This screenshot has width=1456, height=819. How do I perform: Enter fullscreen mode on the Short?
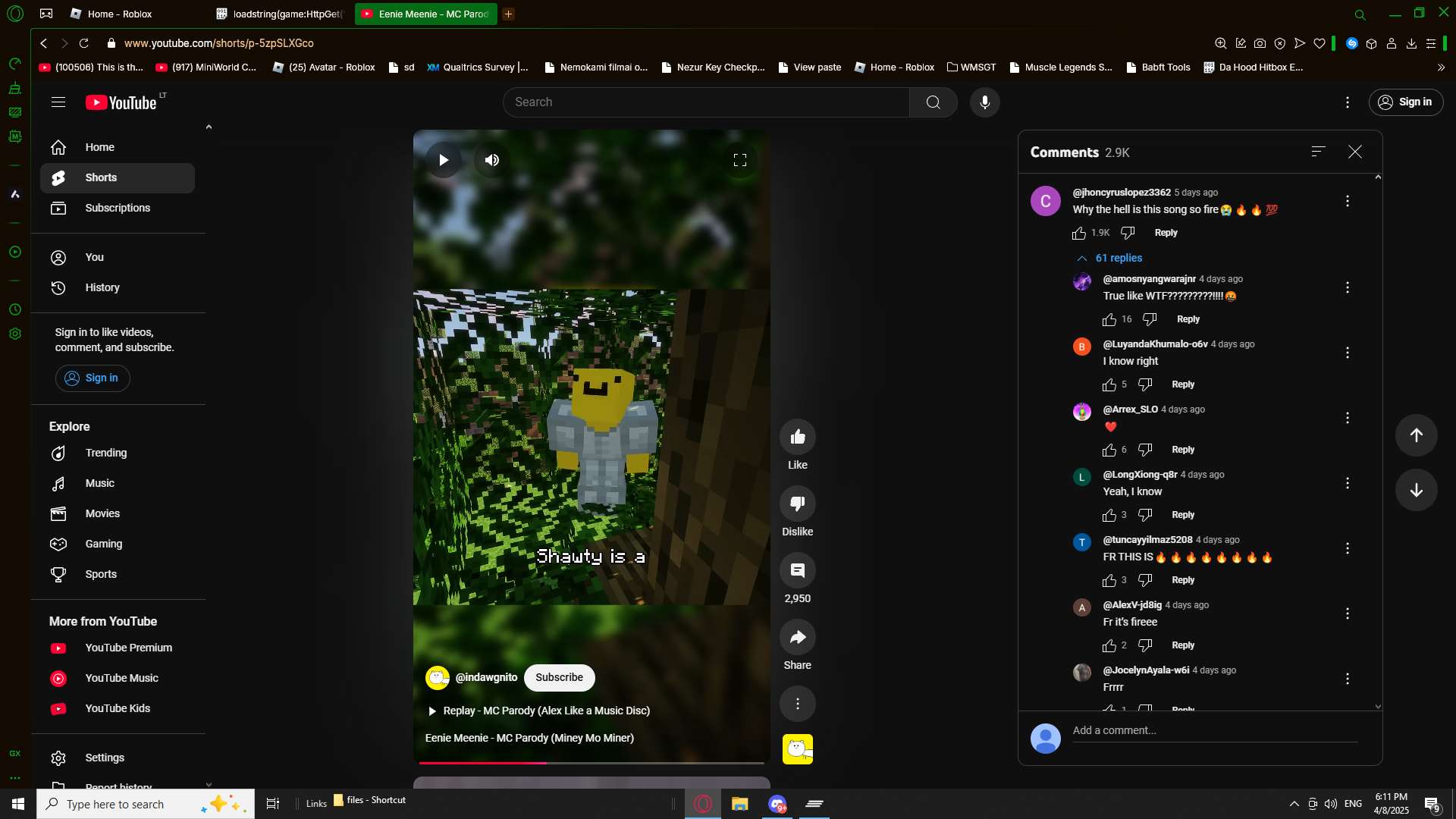739,160
